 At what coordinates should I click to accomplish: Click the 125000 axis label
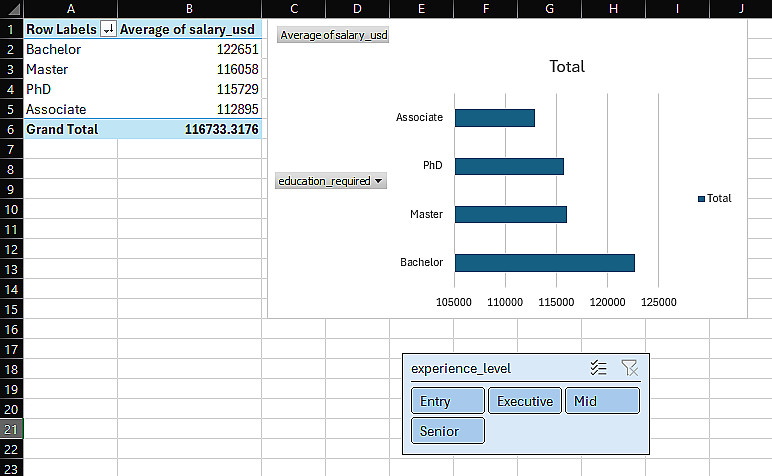pos(658,302)
